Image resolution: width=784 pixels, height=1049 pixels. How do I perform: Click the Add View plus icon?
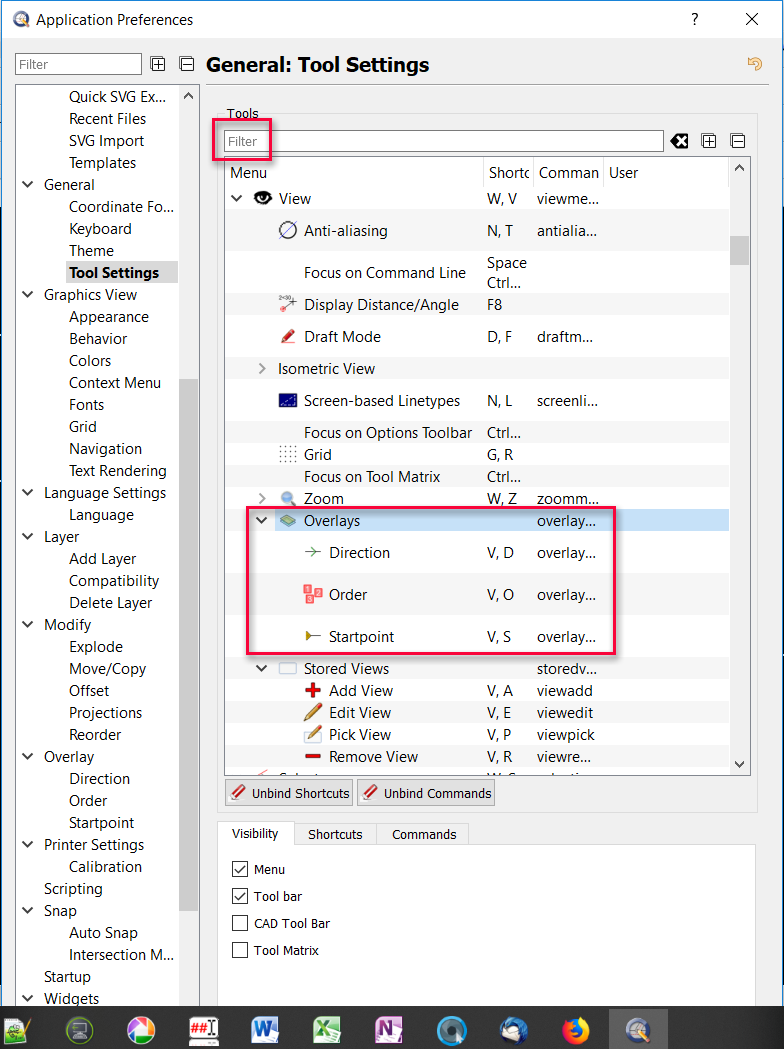coord(313,691)
